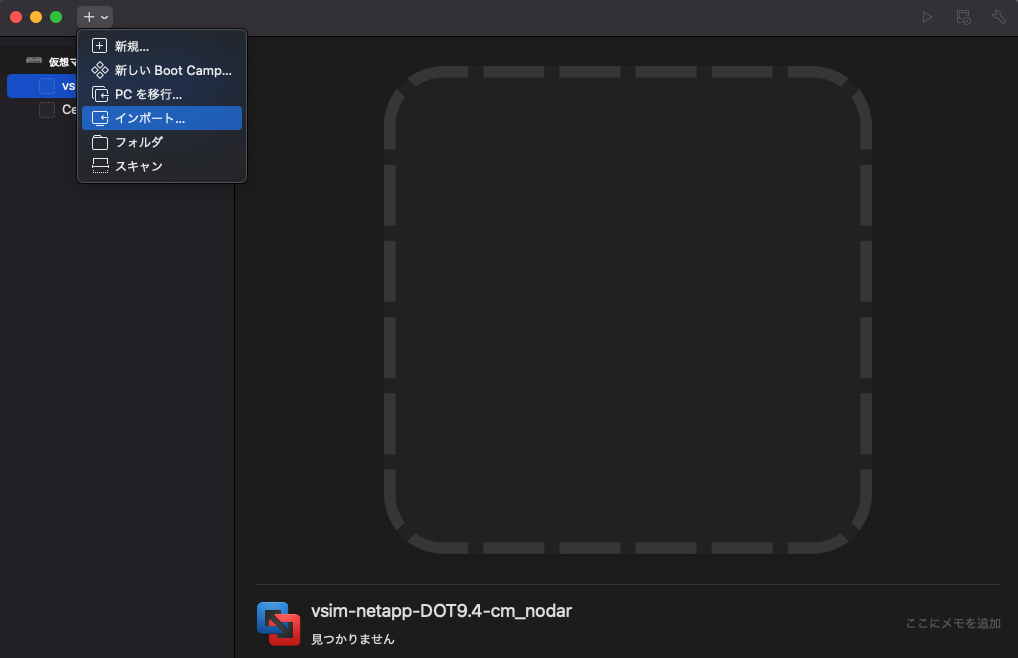Viewport: 1018px width, 658px height.
Task: Choose PC を移行... menu item
Action: pyautogui.click(x=162, y=94)
